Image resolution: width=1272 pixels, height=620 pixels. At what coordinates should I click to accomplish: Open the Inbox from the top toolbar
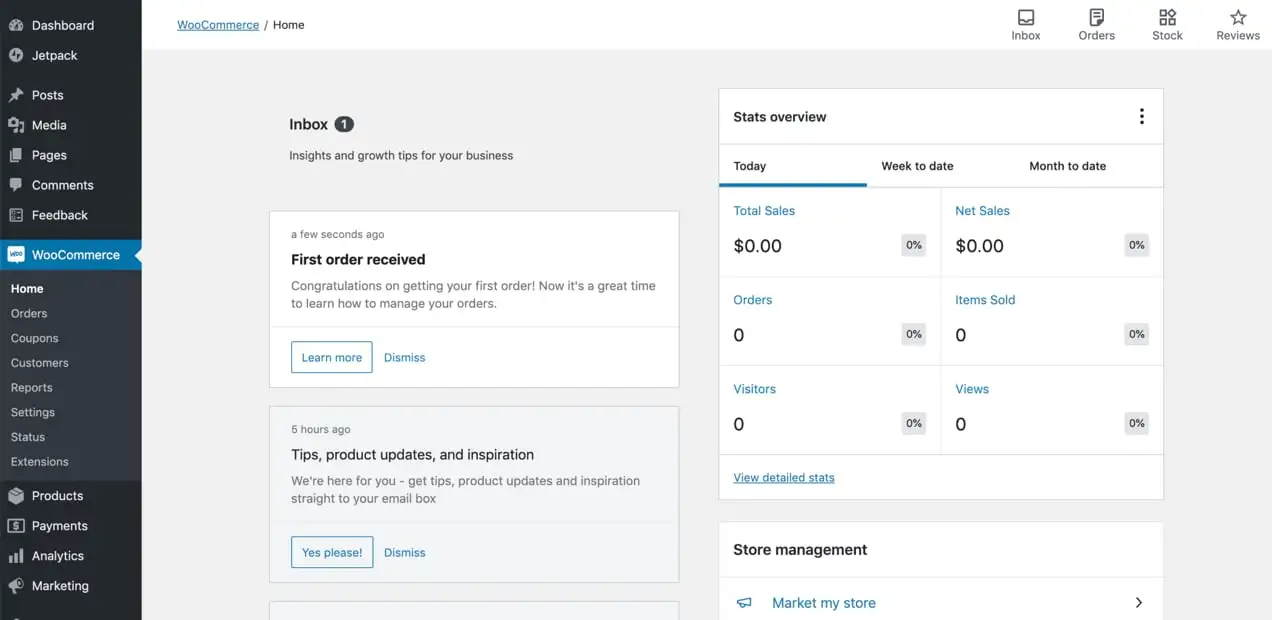(1025, 24)
